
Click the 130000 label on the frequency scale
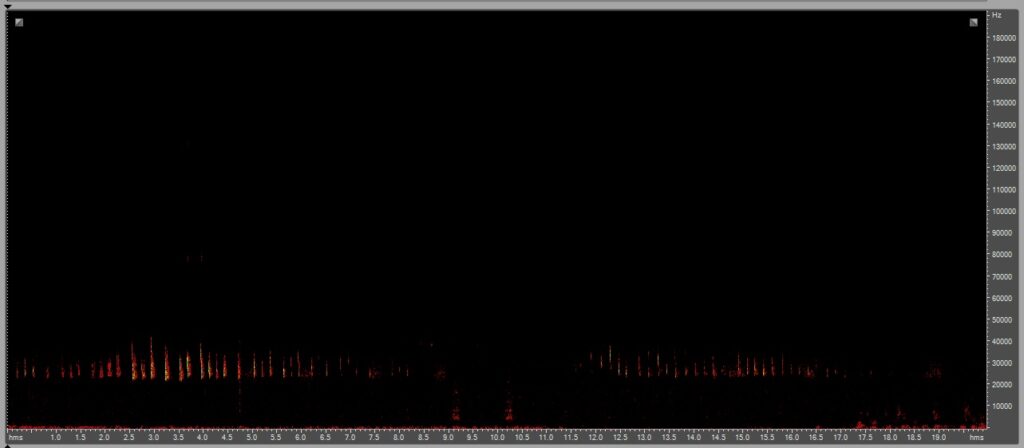tap(1004, 146)
